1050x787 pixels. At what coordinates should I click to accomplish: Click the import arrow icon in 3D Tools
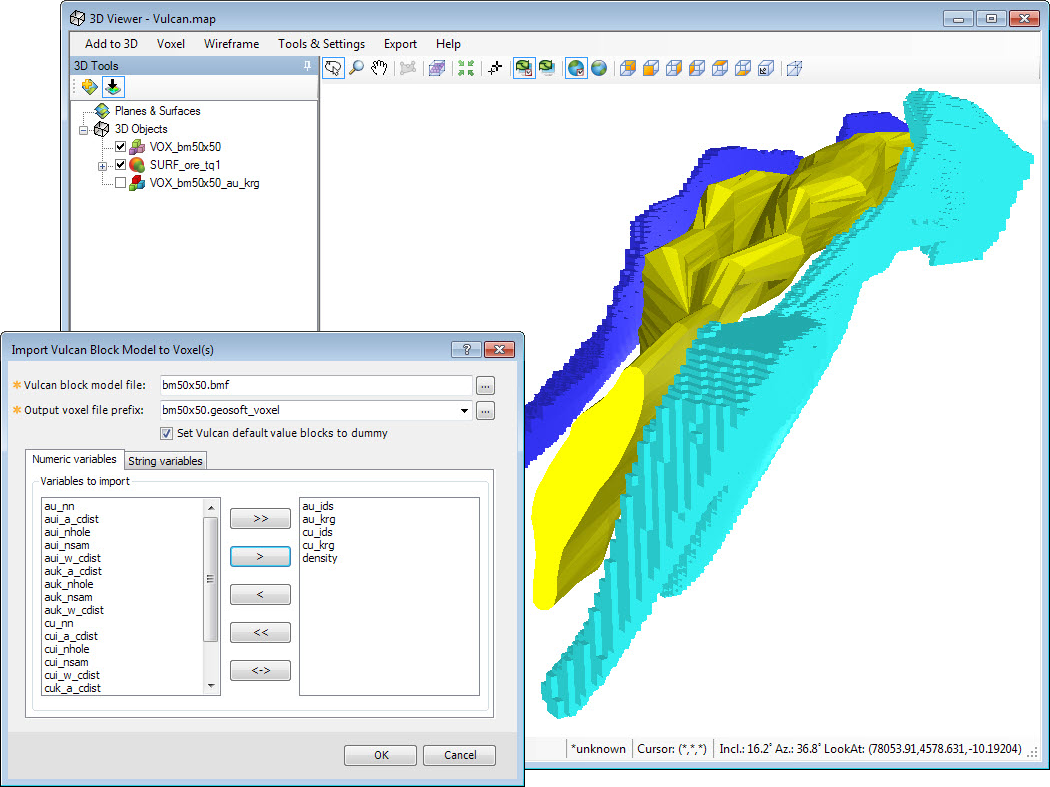coord(113,87)
